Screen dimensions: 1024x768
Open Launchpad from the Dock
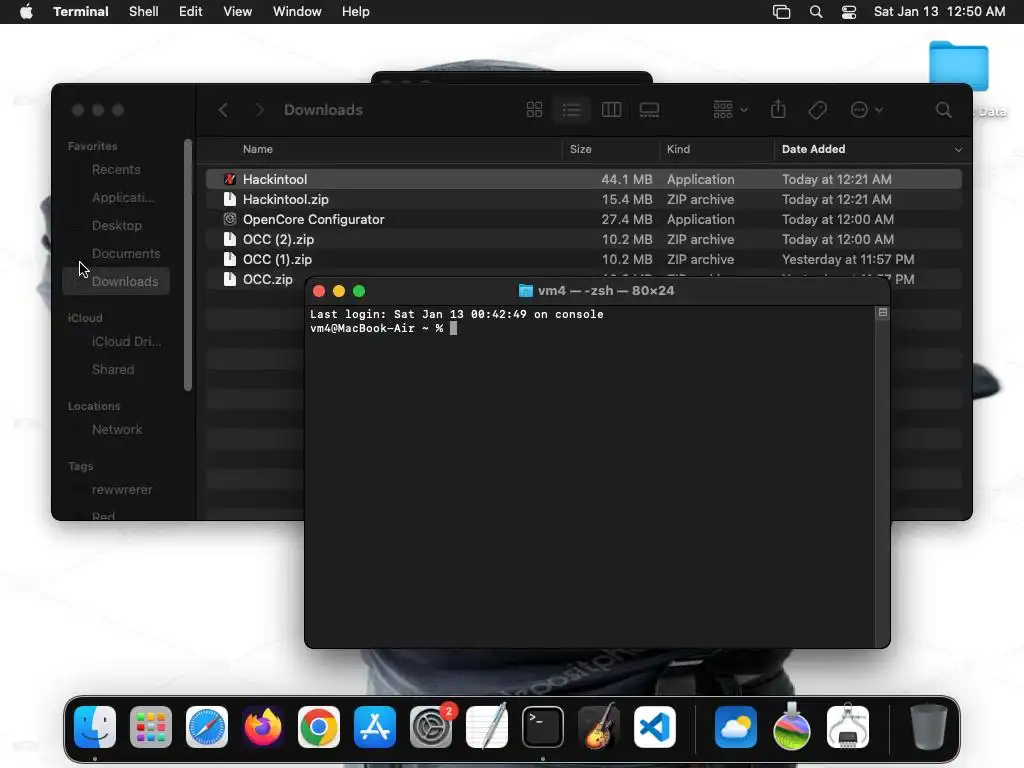151,727
